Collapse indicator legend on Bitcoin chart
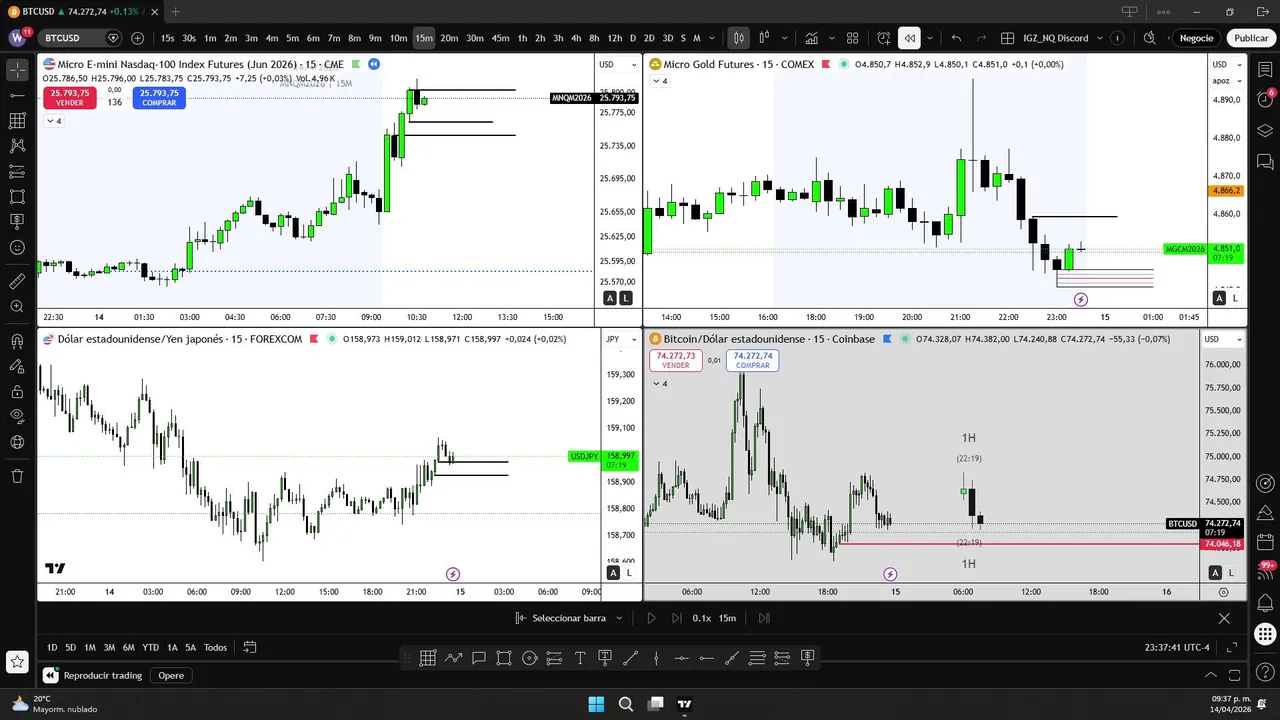Viewport: 1280px width, 720px height. (661, 383)
